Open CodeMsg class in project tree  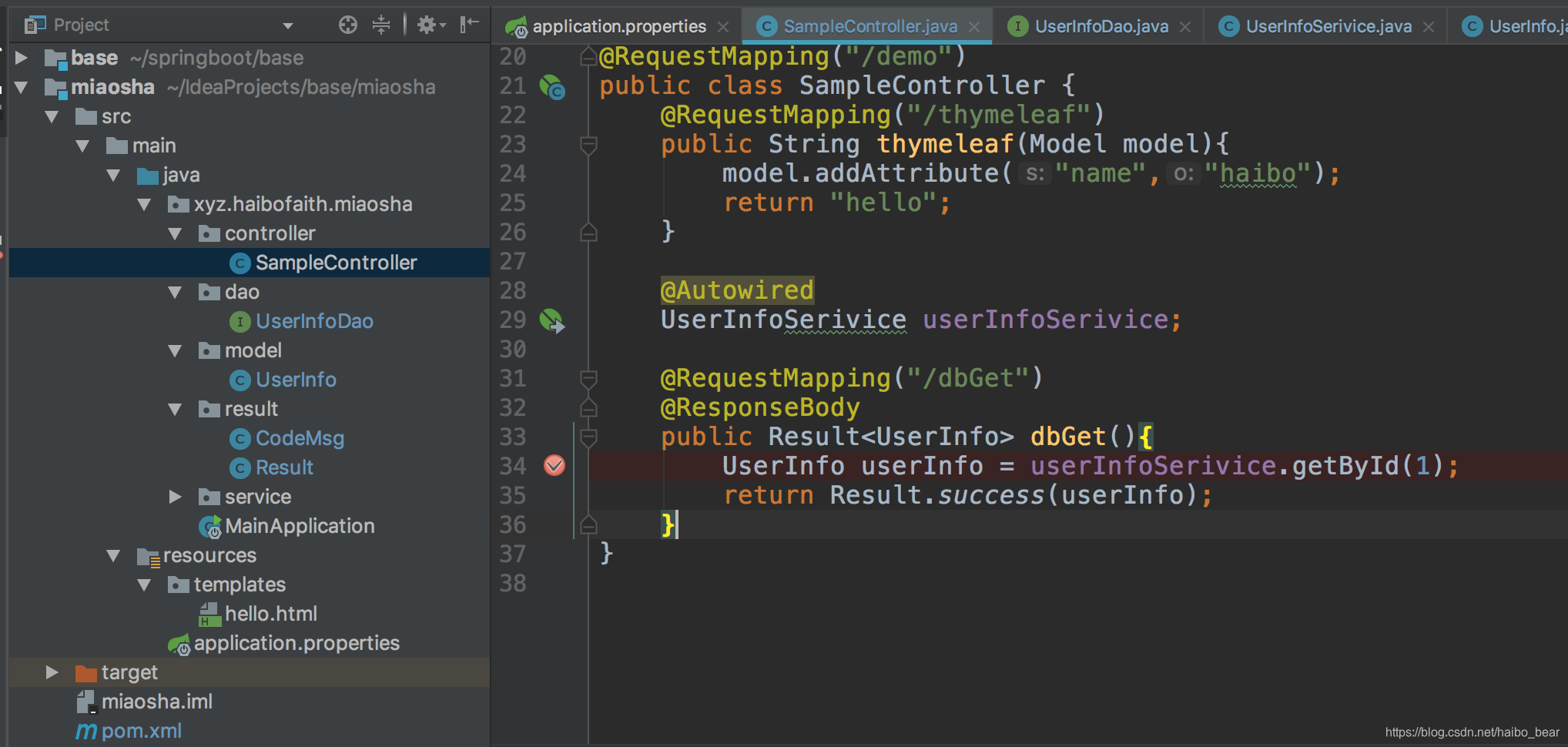tap(300, 438)
